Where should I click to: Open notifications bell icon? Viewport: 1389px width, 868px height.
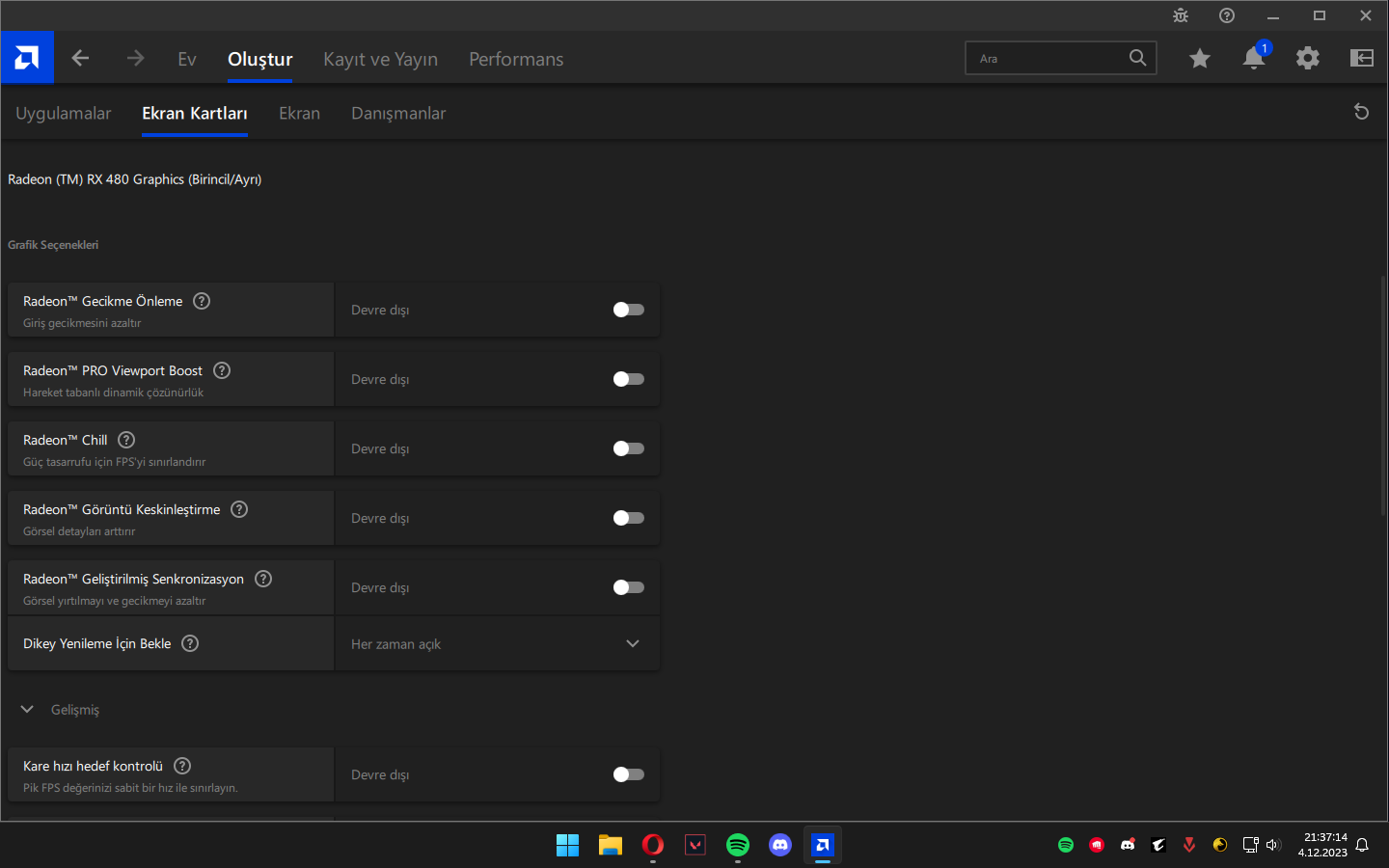(1254, 58)
